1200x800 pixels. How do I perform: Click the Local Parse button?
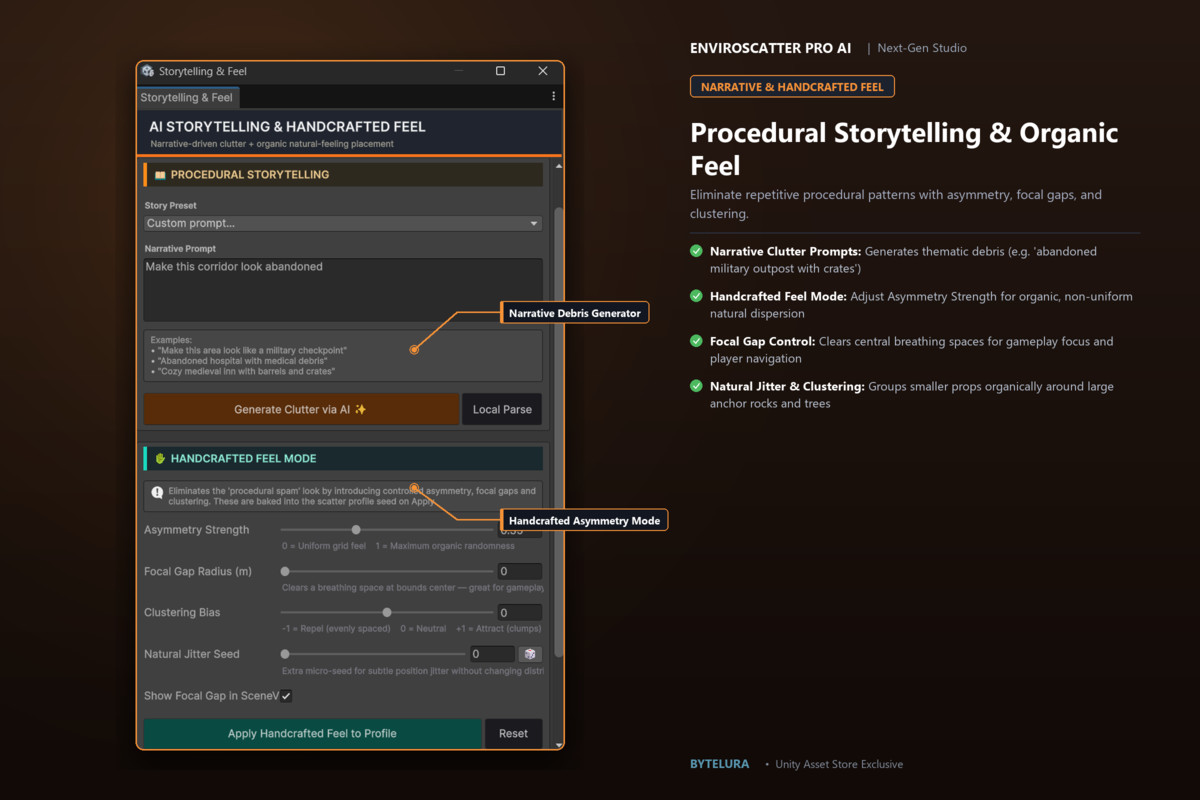click(x=502, y=409)
